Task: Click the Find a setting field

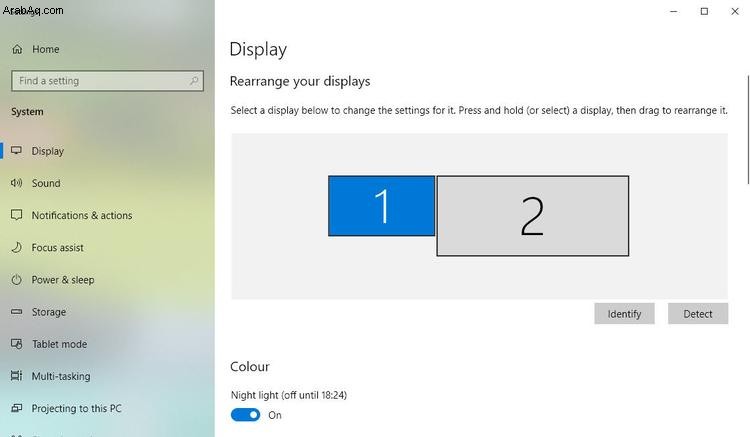Action: pyautogui.click(x=107, y=81)
